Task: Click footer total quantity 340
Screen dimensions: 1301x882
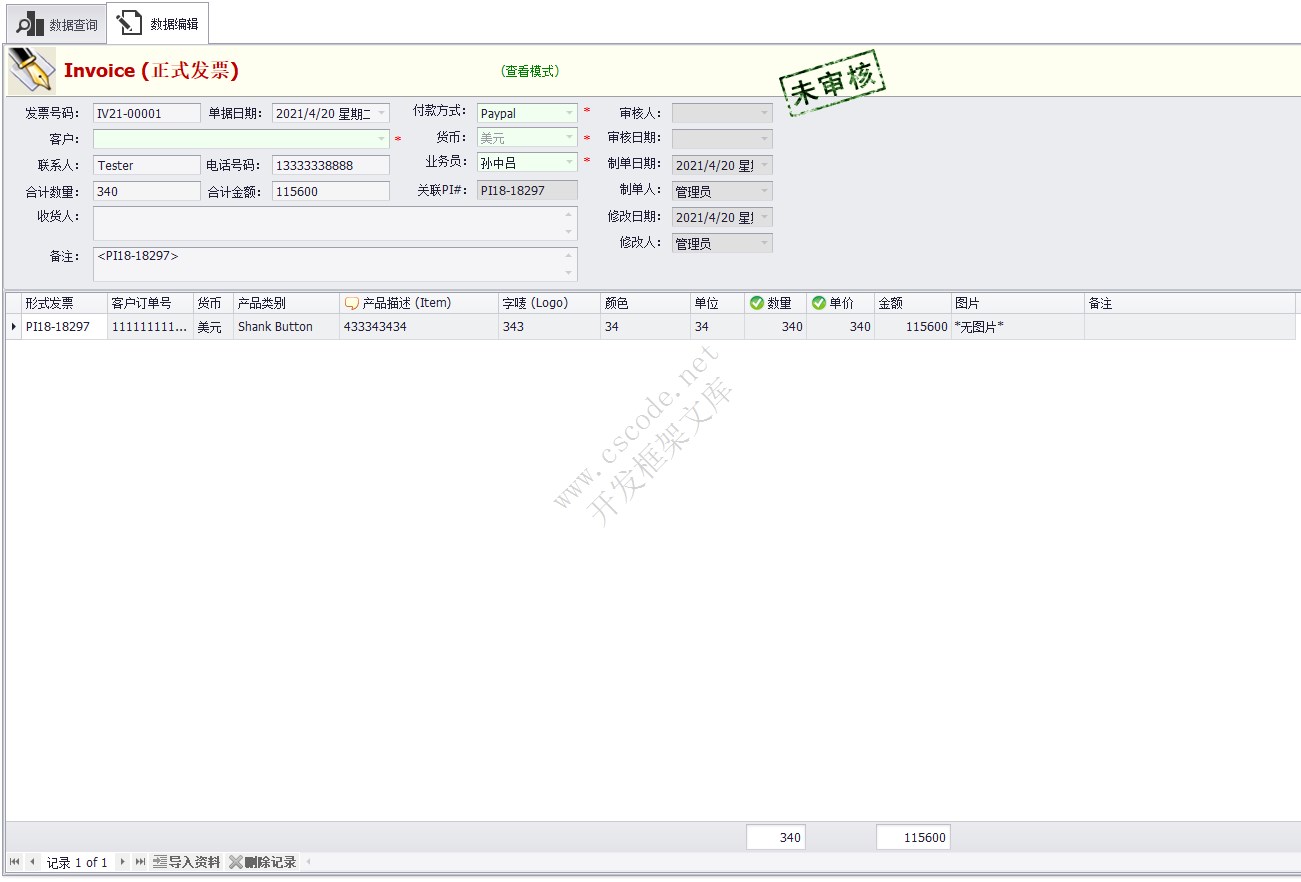Action: point(776,838)
